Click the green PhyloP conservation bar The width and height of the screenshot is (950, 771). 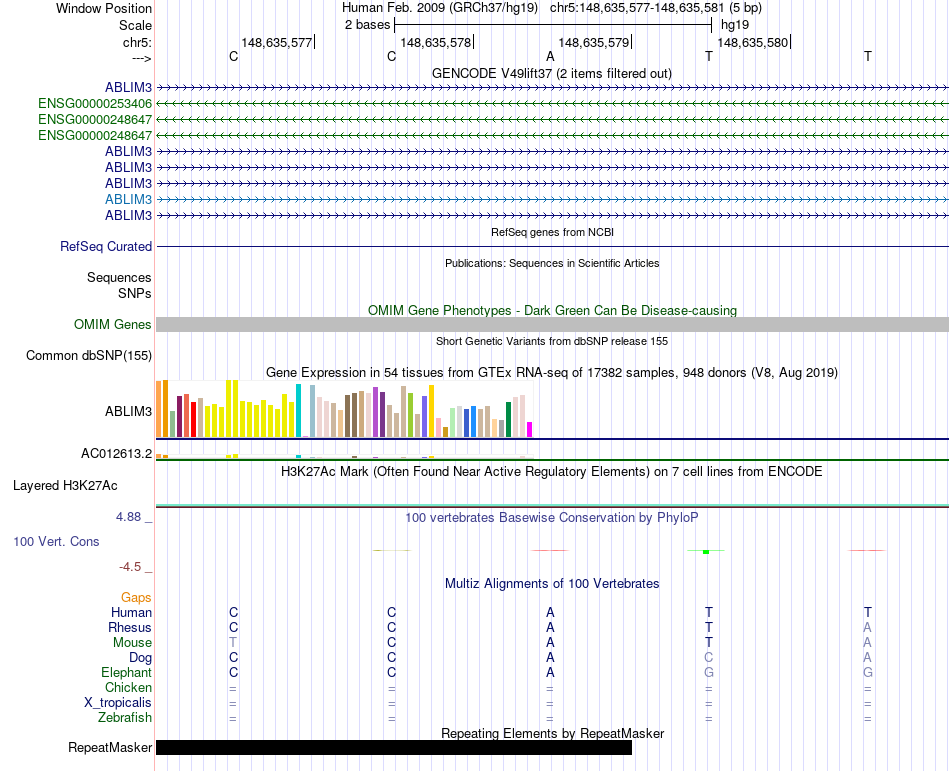pos(706,552)
